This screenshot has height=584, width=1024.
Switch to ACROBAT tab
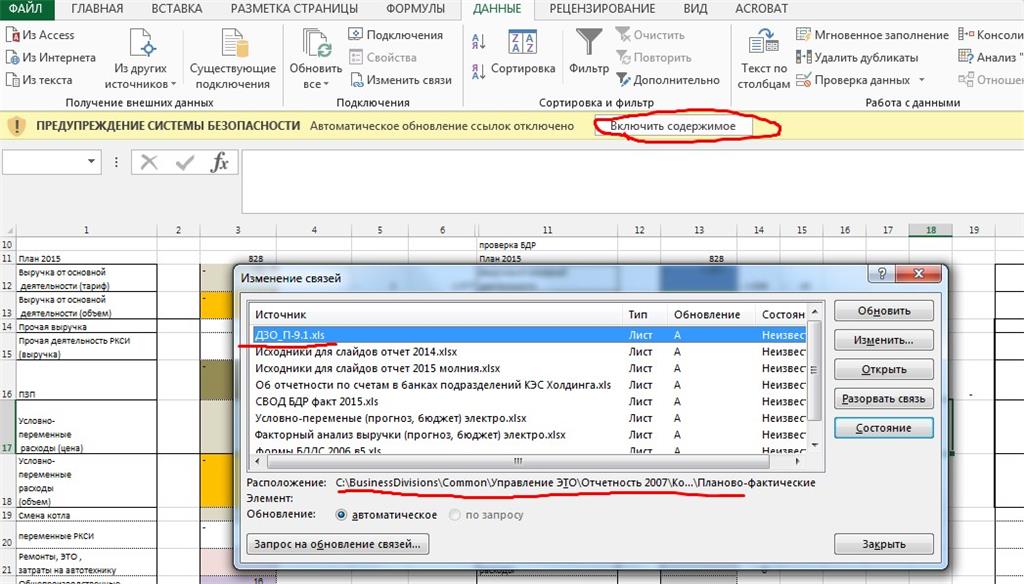[761, 8]
